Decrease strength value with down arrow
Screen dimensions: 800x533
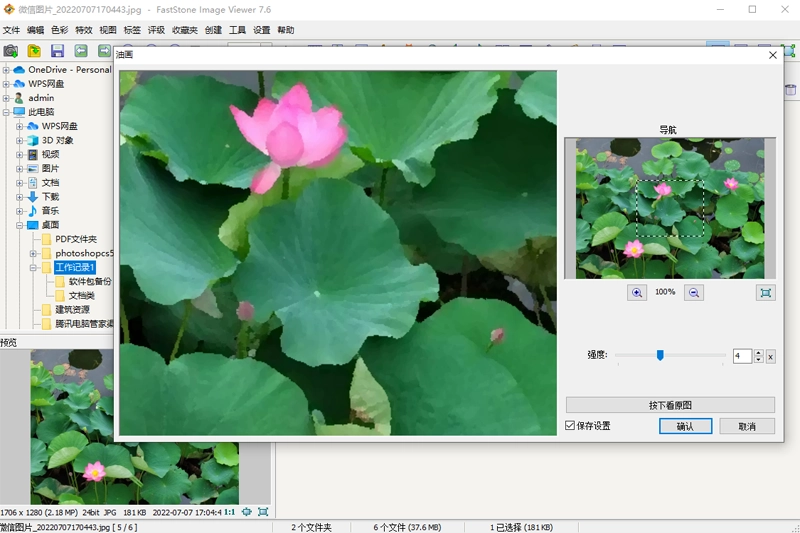[x=758, y=360]
